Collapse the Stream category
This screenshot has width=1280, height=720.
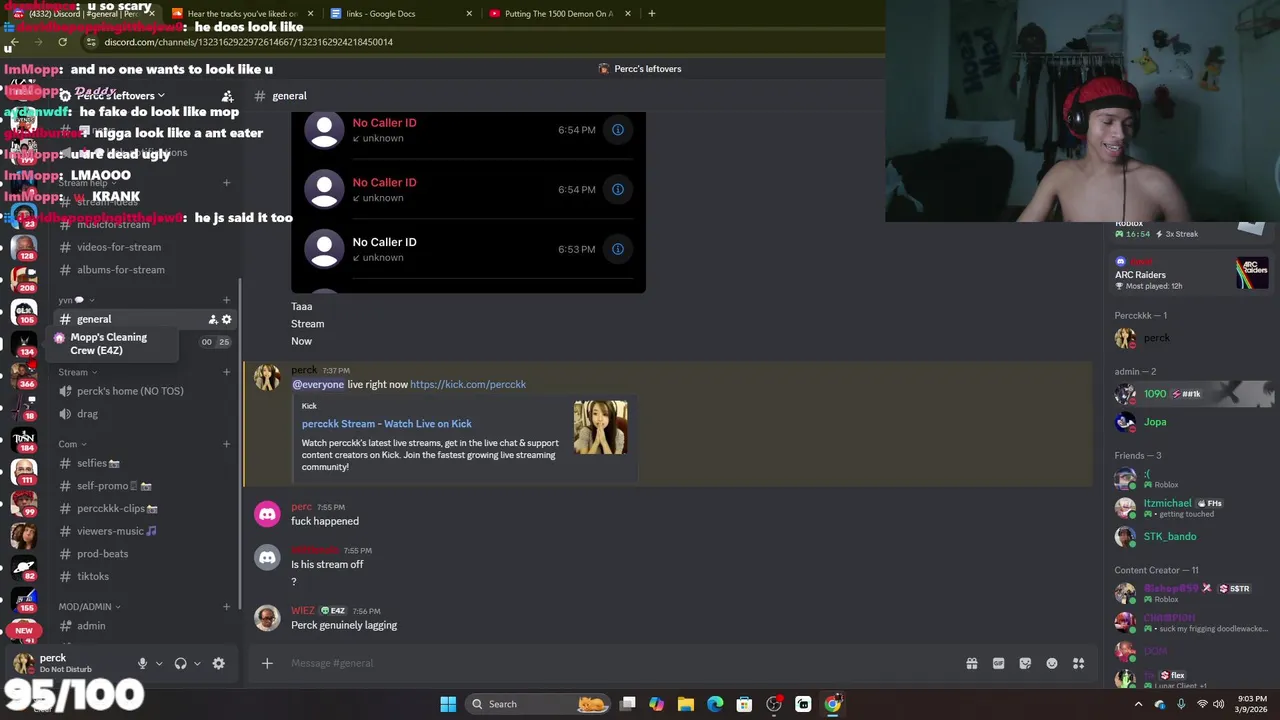click(x=77, y=372)
